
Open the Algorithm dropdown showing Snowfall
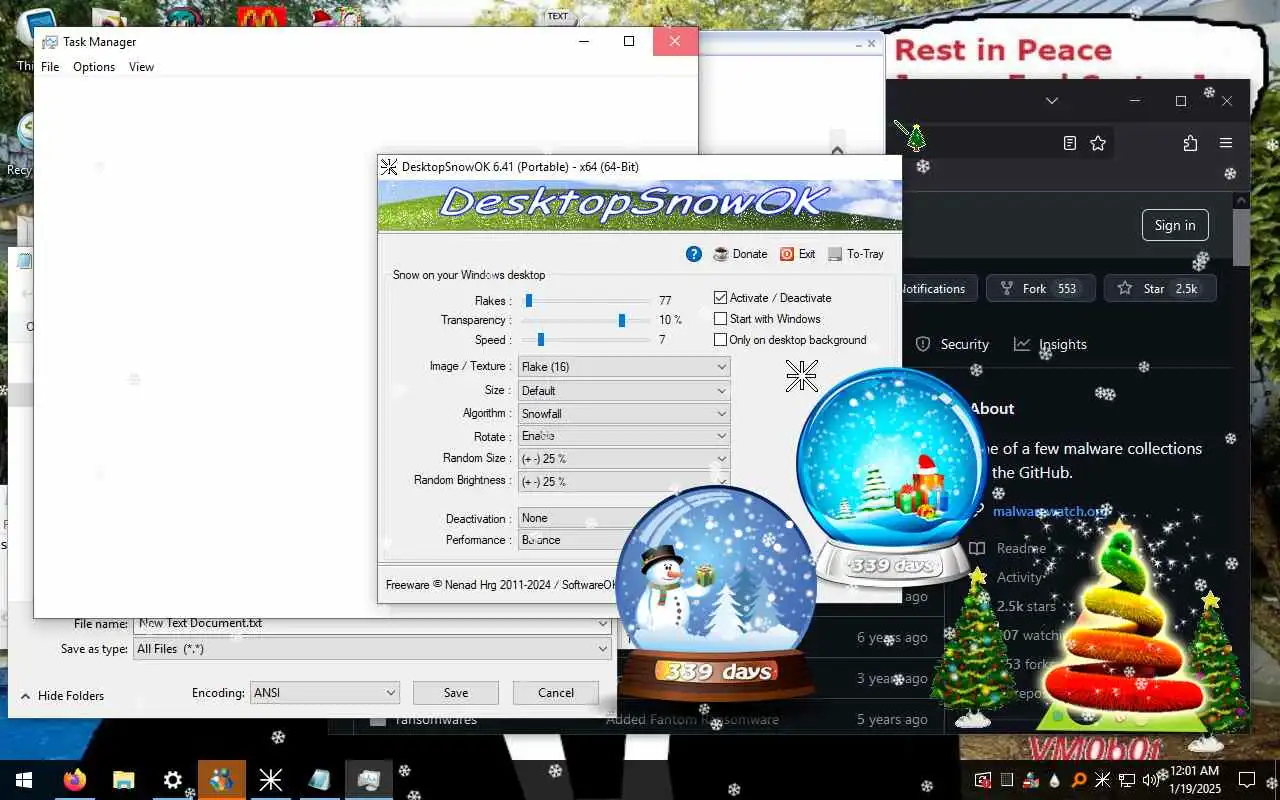coord(624,414)
